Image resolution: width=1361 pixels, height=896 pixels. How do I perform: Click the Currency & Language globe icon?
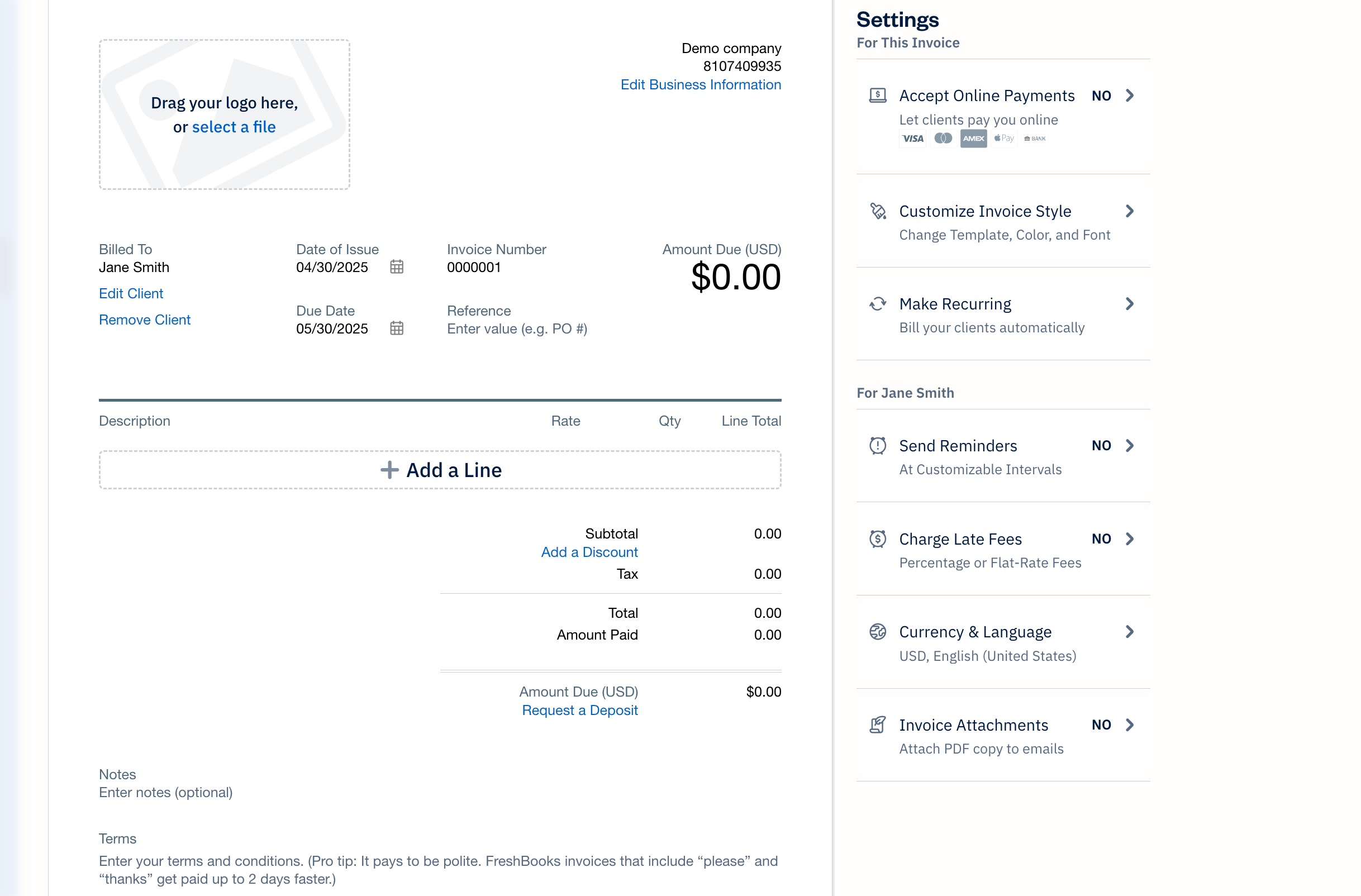[877, 631]
